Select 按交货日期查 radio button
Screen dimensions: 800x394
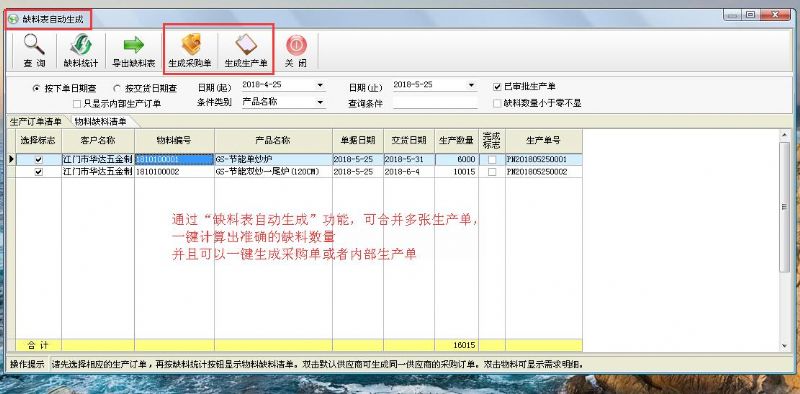(x=117, y=88)
